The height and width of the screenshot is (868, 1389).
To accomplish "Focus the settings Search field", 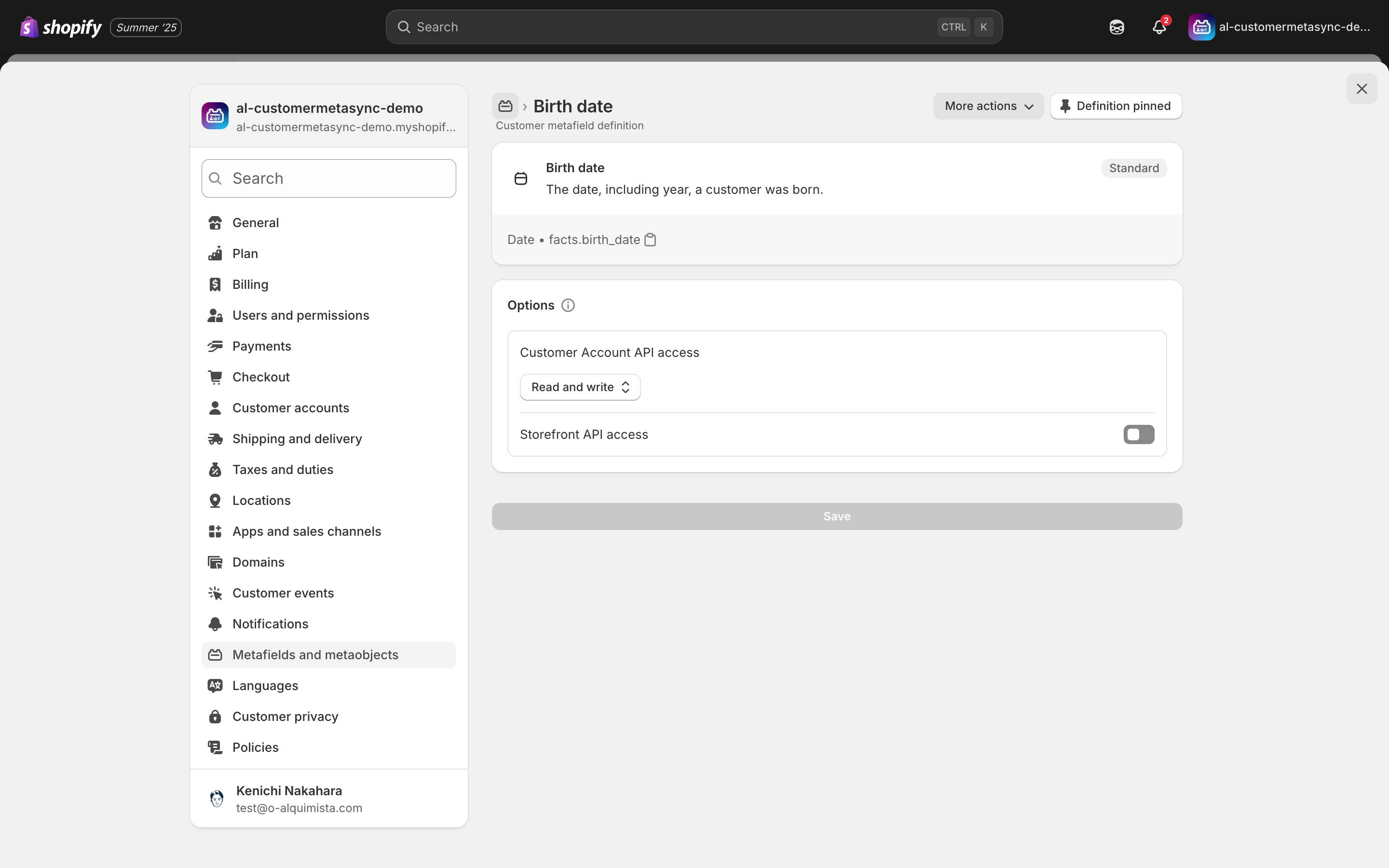I will tap(329, 178).
